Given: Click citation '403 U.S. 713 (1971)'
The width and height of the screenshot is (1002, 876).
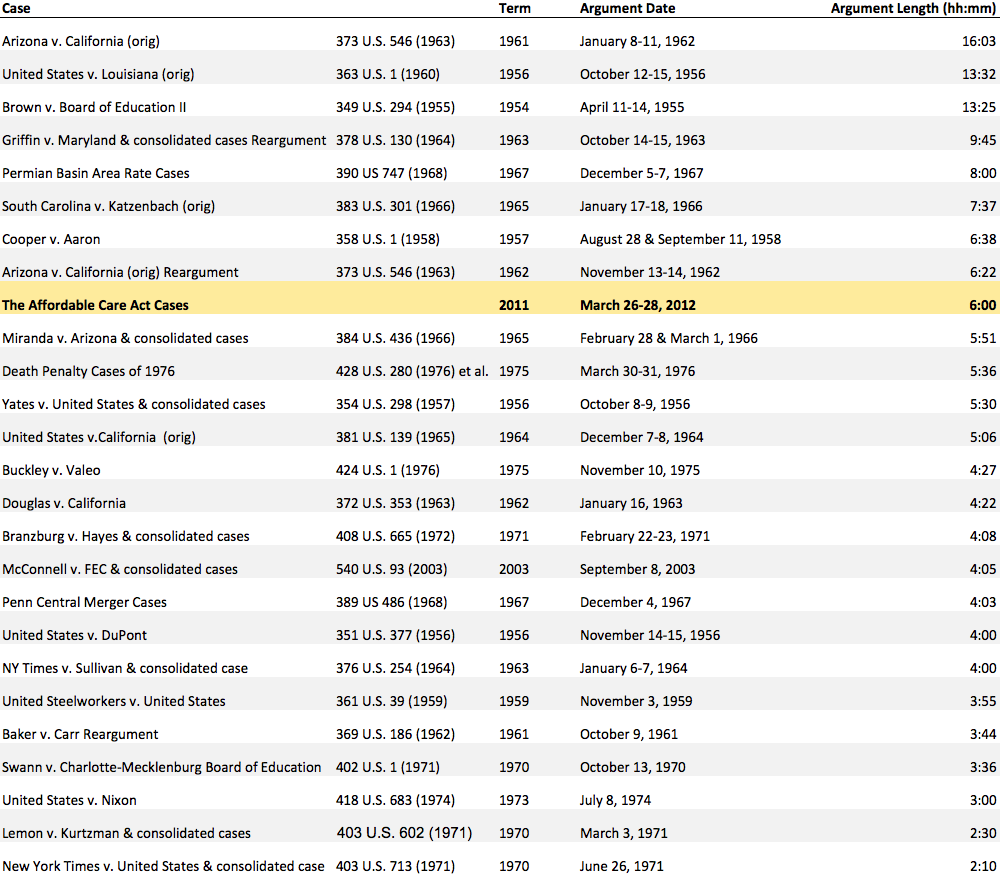Looking at the screenshot, I should click(x=396, y=866).
